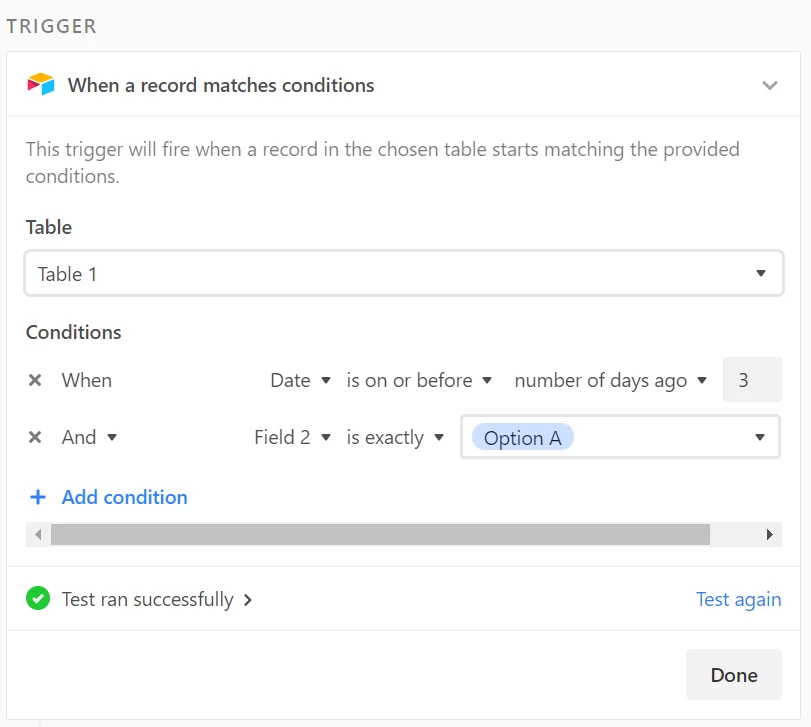Open the Table 1 dropdown

point(403,274)
